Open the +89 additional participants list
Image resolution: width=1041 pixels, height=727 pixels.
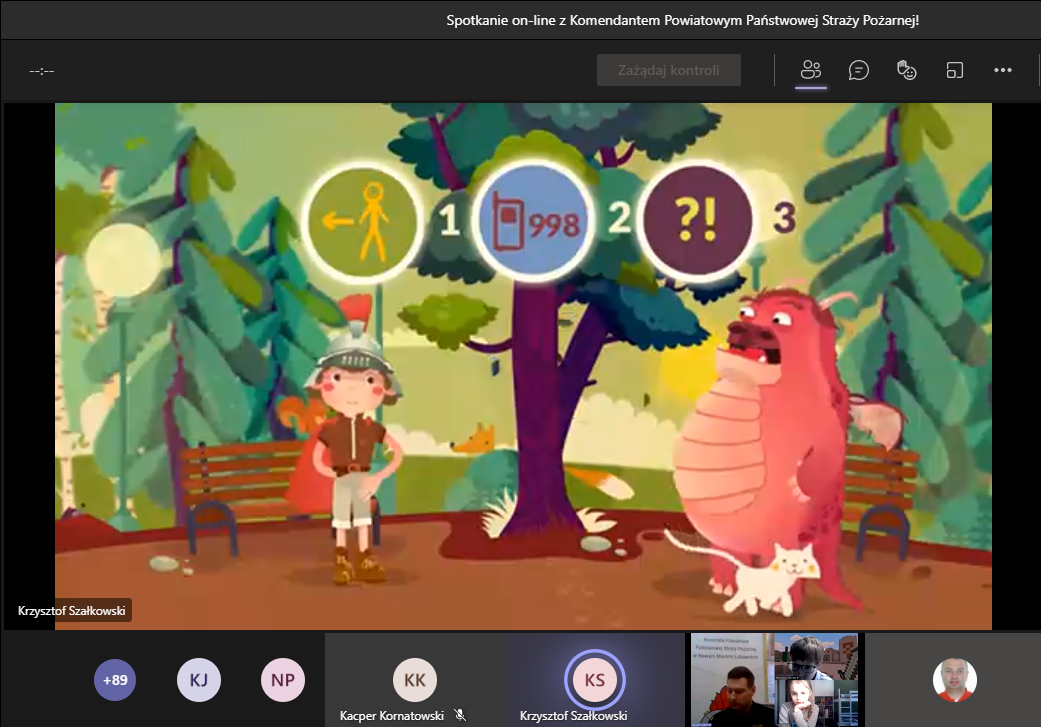point(115,680)
